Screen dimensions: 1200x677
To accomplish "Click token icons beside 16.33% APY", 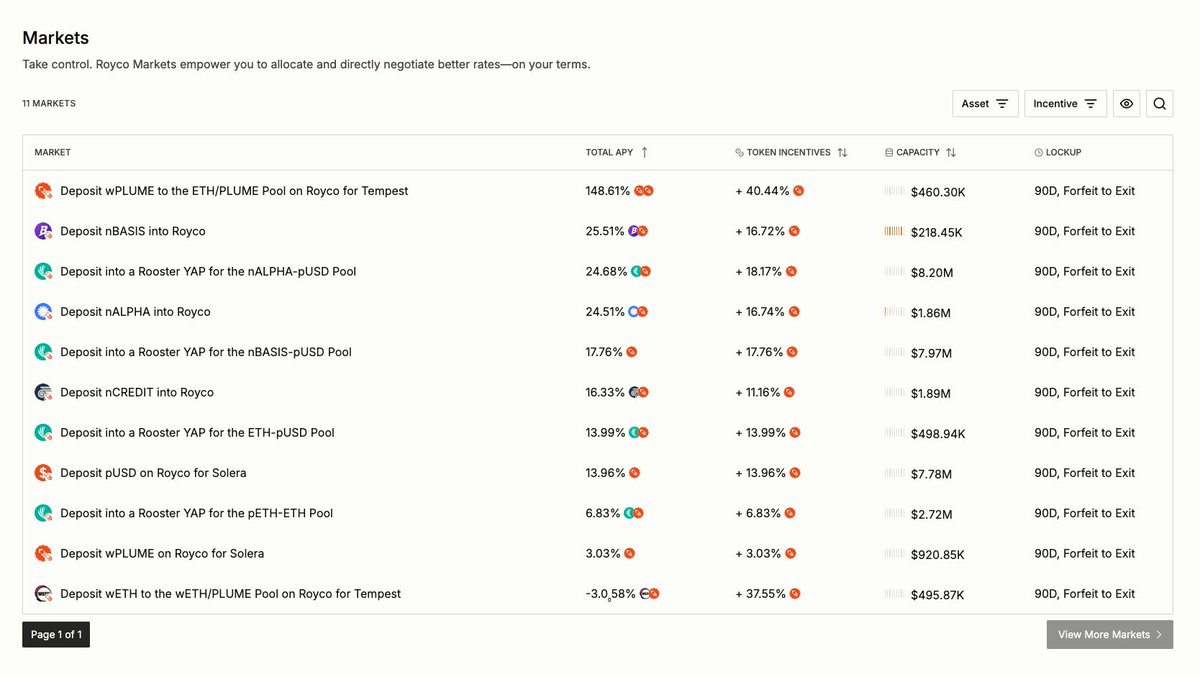I will click(x=639, y=392).
